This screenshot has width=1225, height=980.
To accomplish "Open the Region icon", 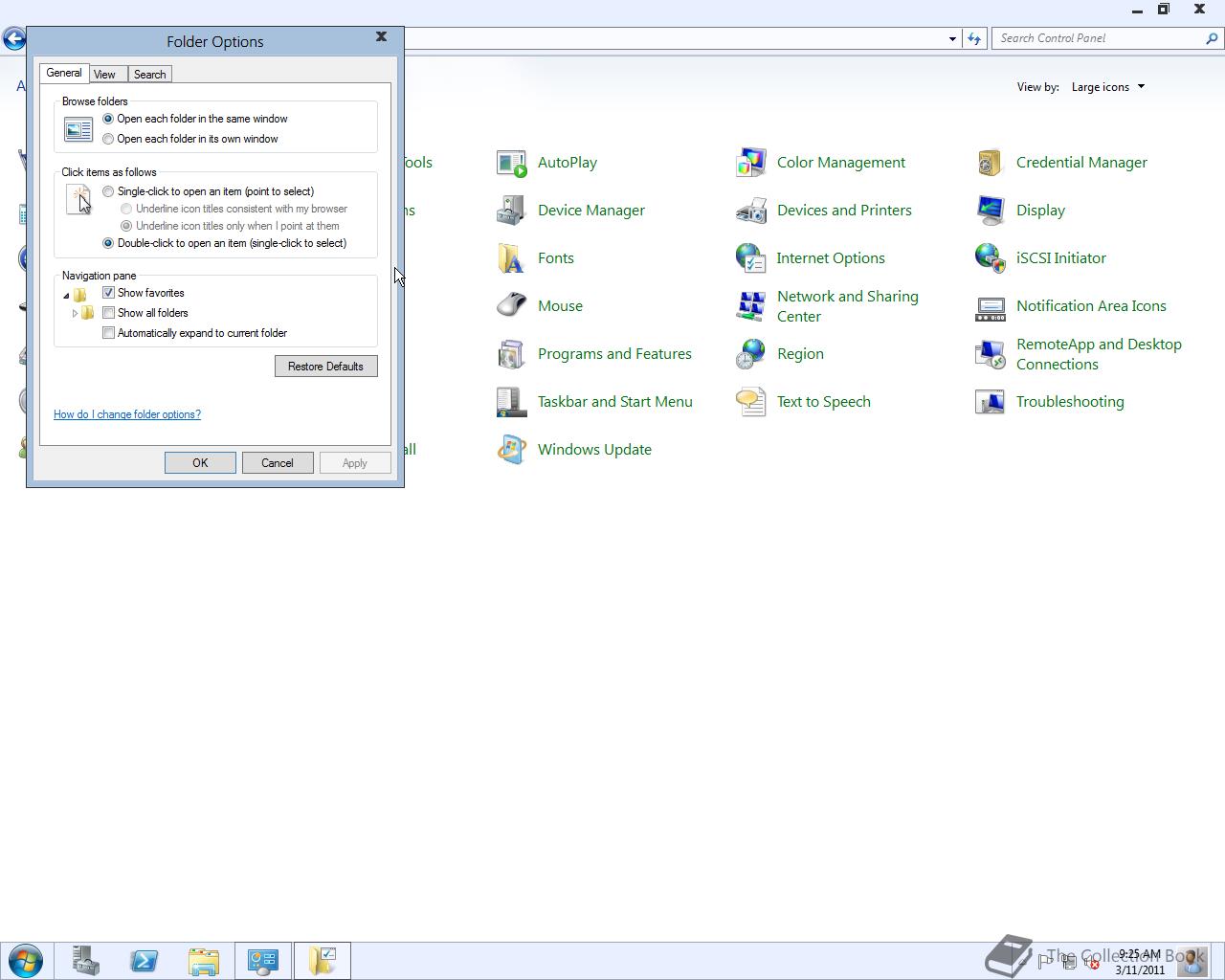I will click(x=751, y=354).
